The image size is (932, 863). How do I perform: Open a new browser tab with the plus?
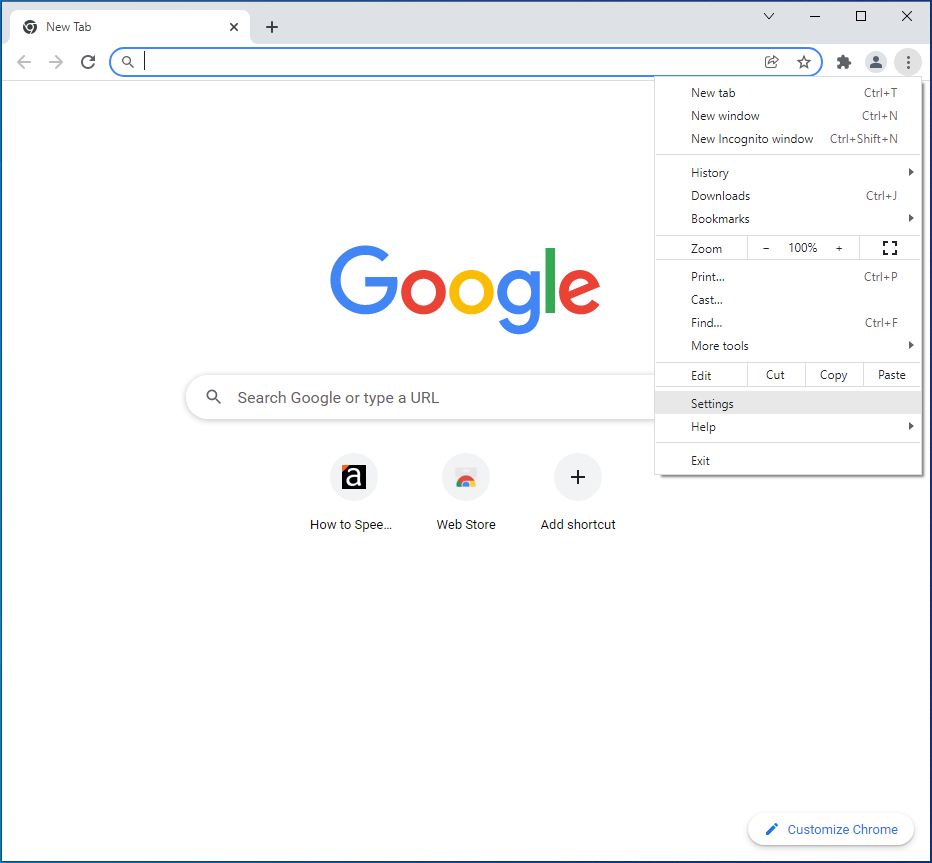pos(271,27)
